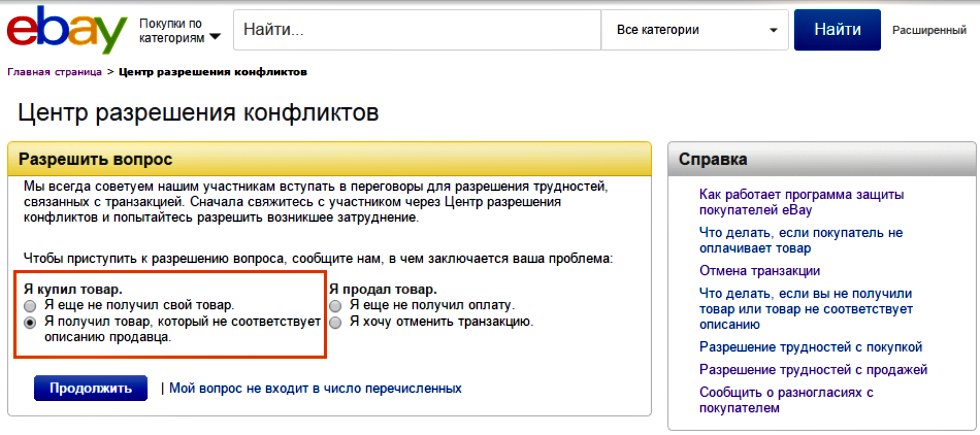Open 'Разрешение трудностей с продажей' link

(813, 370)
